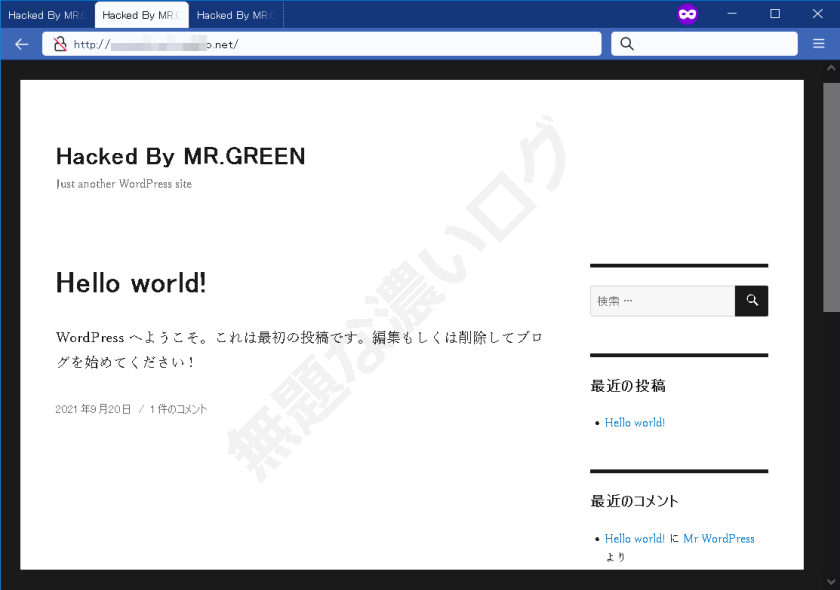Click the magnifier icon in browser search box
The width and height of the screenshot is (840, 590).
[627, 44]
